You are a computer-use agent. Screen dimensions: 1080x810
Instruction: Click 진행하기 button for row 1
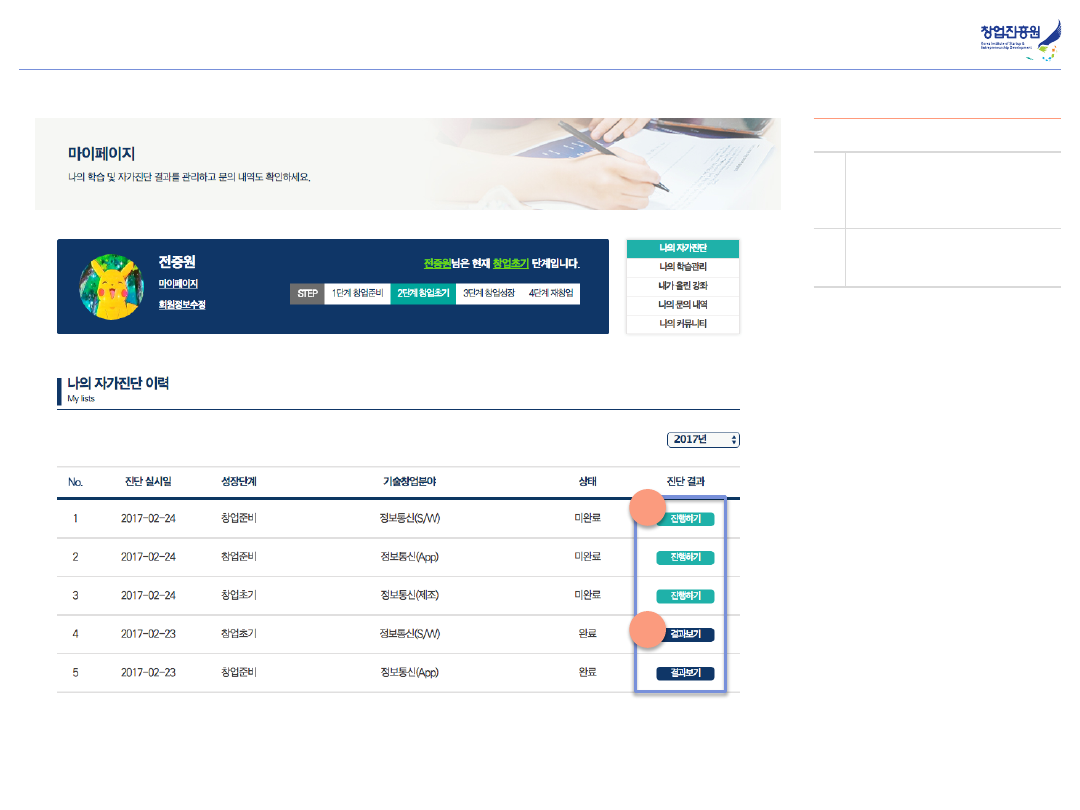tap(685, 519)
